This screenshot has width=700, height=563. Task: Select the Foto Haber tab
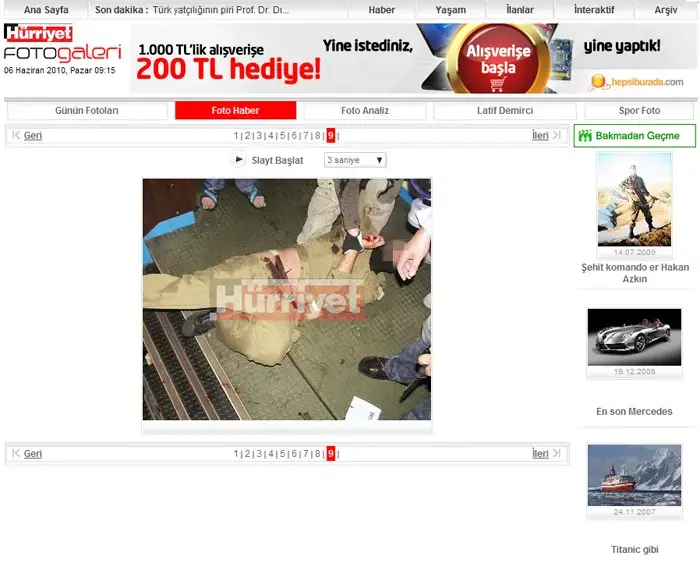[235, 110]
